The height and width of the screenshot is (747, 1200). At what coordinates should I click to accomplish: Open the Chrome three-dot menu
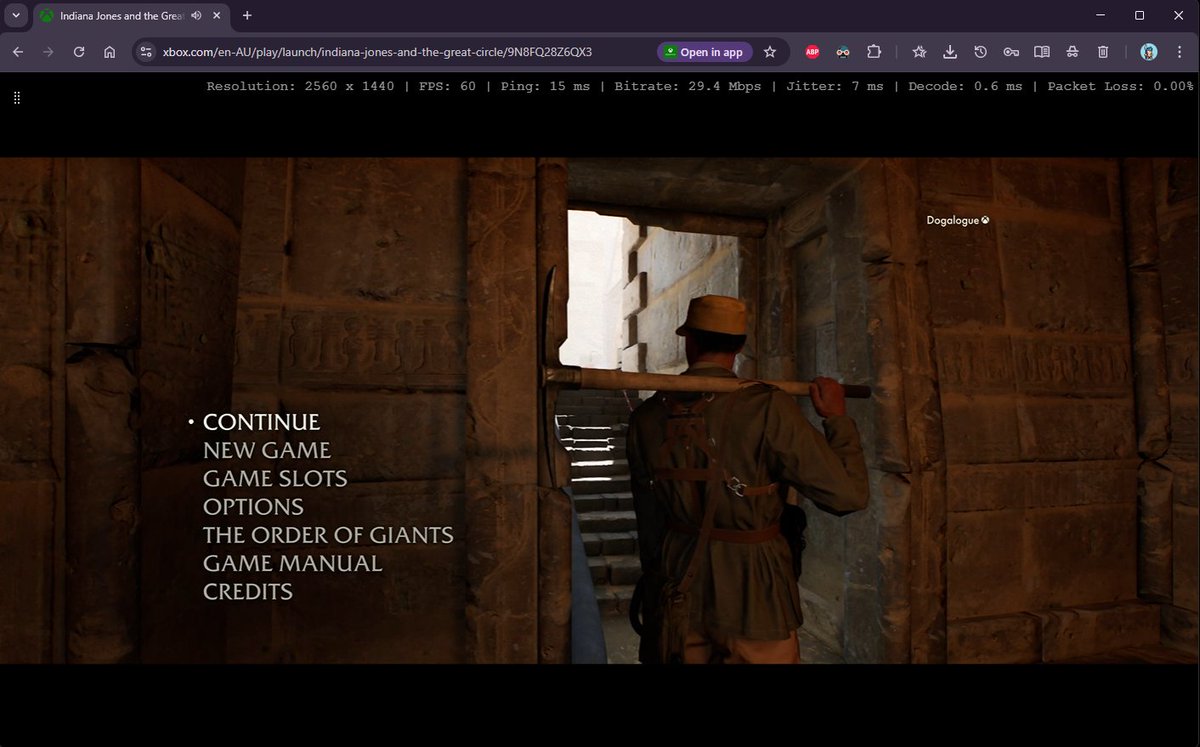click(x=1180, y=52)
